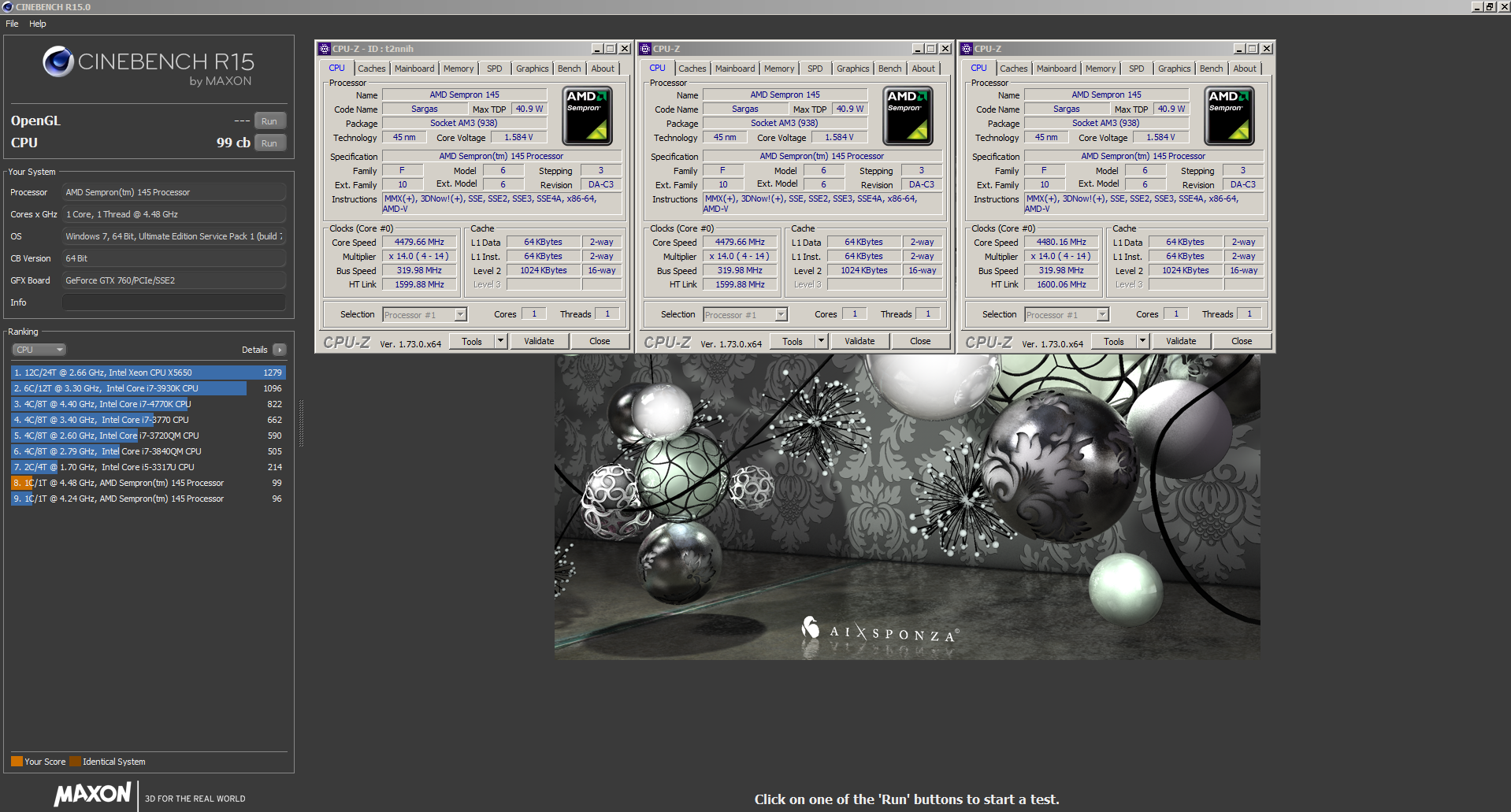The height and width of the screenshot is (812, 1511).
Task: Click title bar icon of second CPU-Z window
Action: [645, 49]
